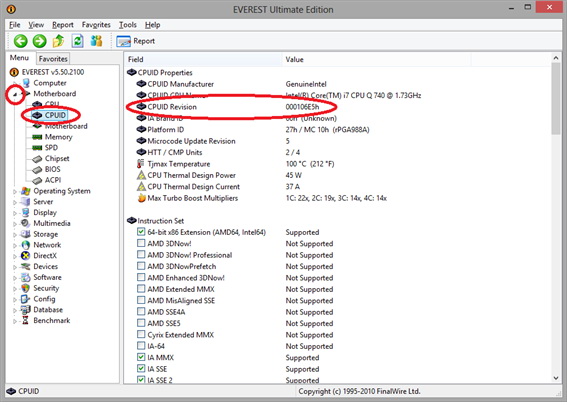Click the Server icon in the tree
Screen dimensions: 567x406
pyautogui.click(x=25, y=202)
